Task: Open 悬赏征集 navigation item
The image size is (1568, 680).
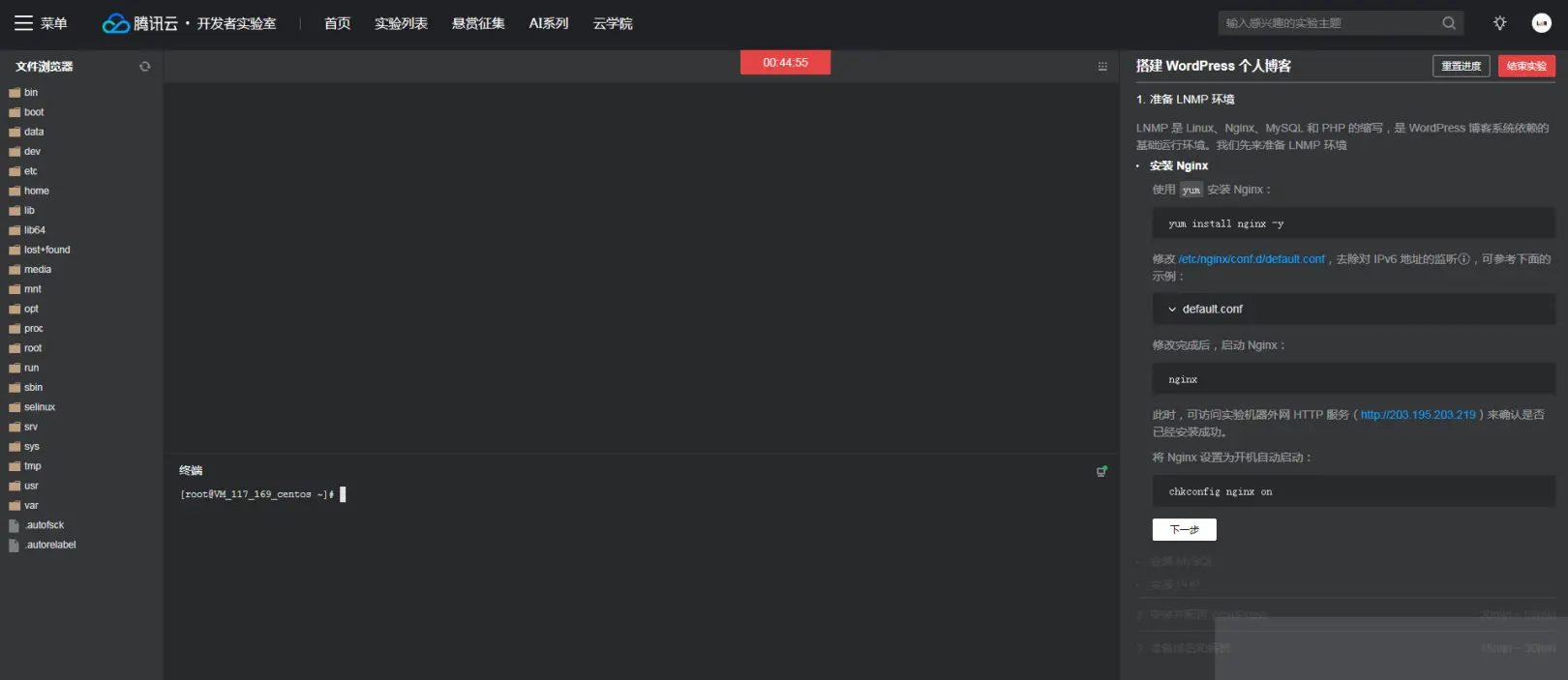Action: (x=478, y=23)
